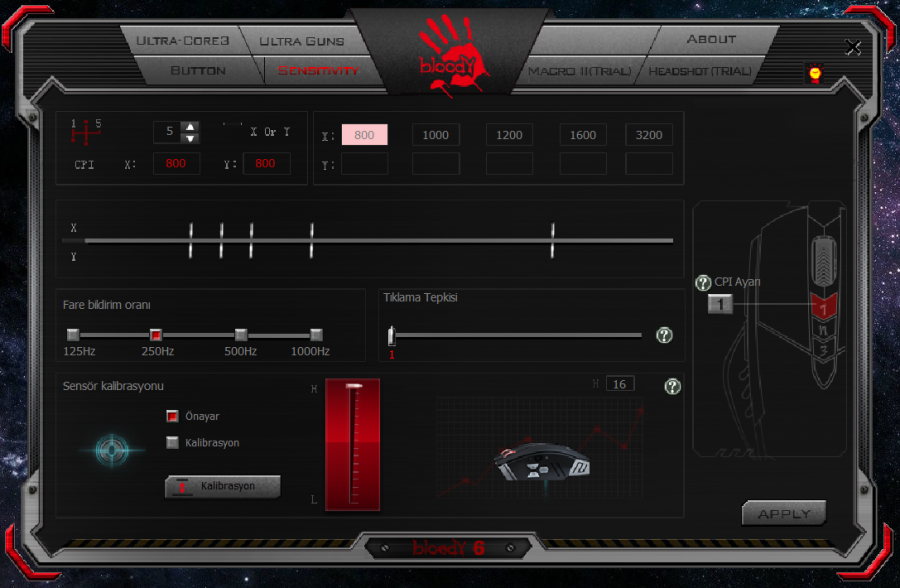Click the empty Y field under 1200
Image resolution: width=900 pixels, height=588 pixels.
pos(509,164)
